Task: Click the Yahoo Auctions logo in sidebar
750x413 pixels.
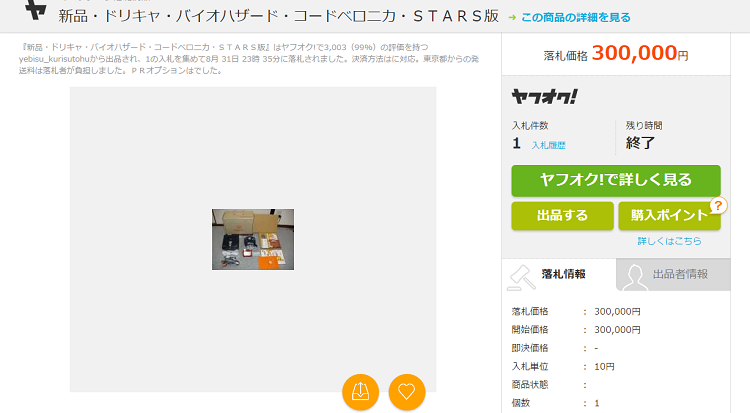Action: pos(544,97)
